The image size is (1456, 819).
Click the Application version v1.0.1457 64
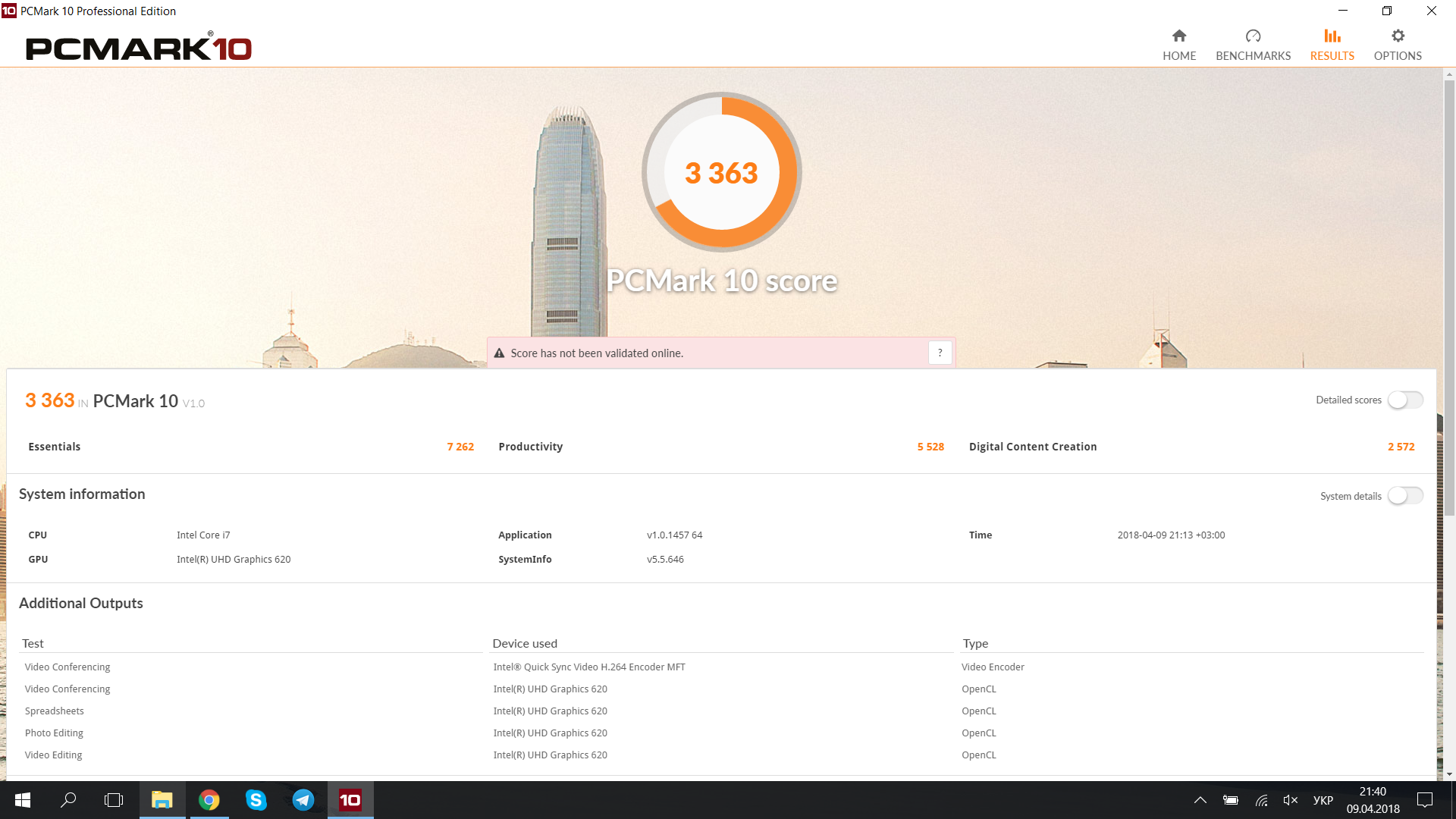(674, 535)
